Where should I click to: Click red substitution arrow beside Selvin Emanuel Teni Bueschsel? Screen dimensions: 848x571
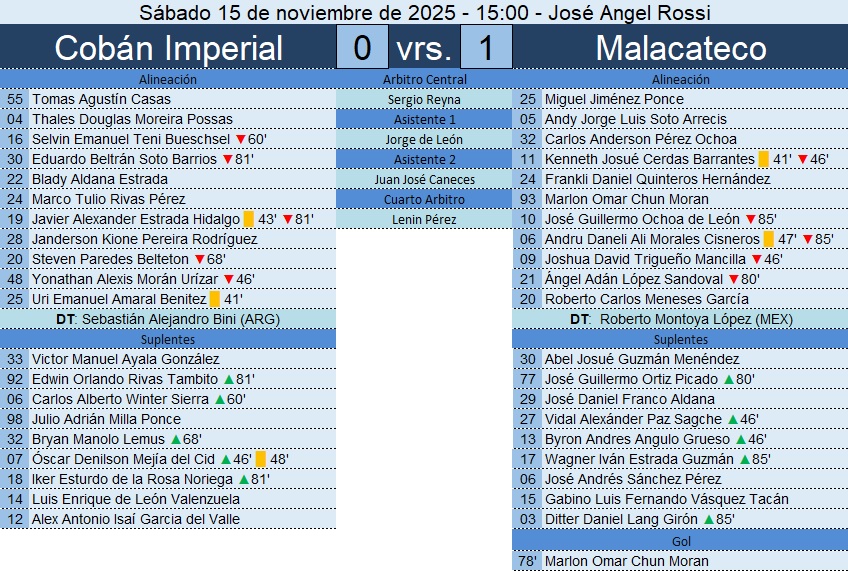240,139
